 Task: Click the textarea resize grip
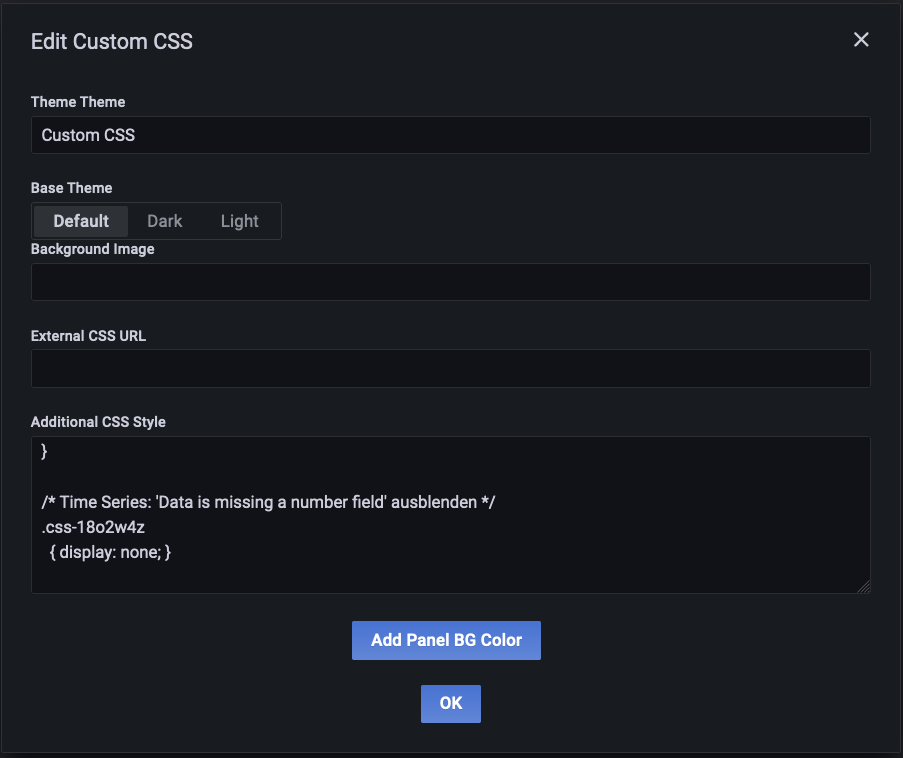pyautogui.click(x=864, y=588)
